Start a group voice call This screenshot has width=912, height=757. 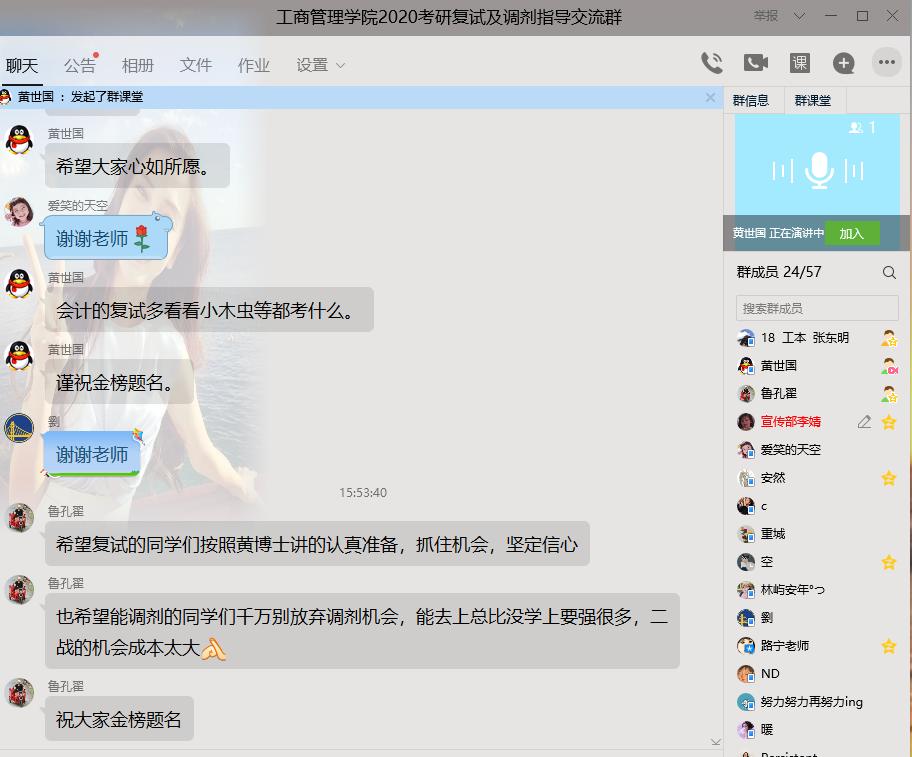click(711, 63)
